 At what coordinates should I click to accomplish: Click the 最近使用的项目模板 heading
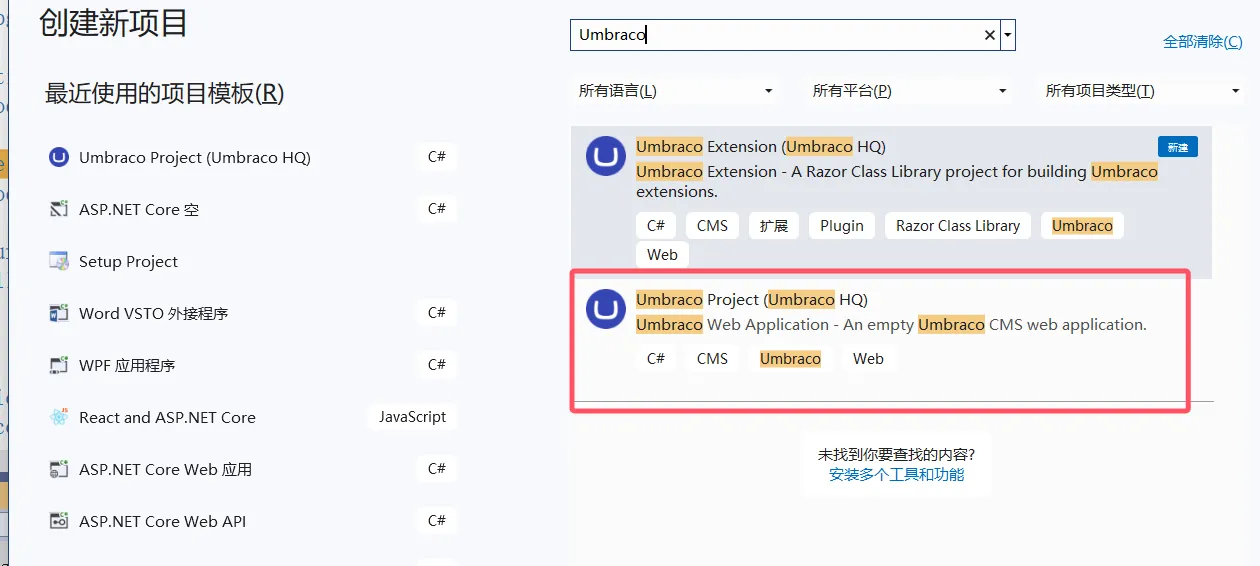tap(165, 94)
